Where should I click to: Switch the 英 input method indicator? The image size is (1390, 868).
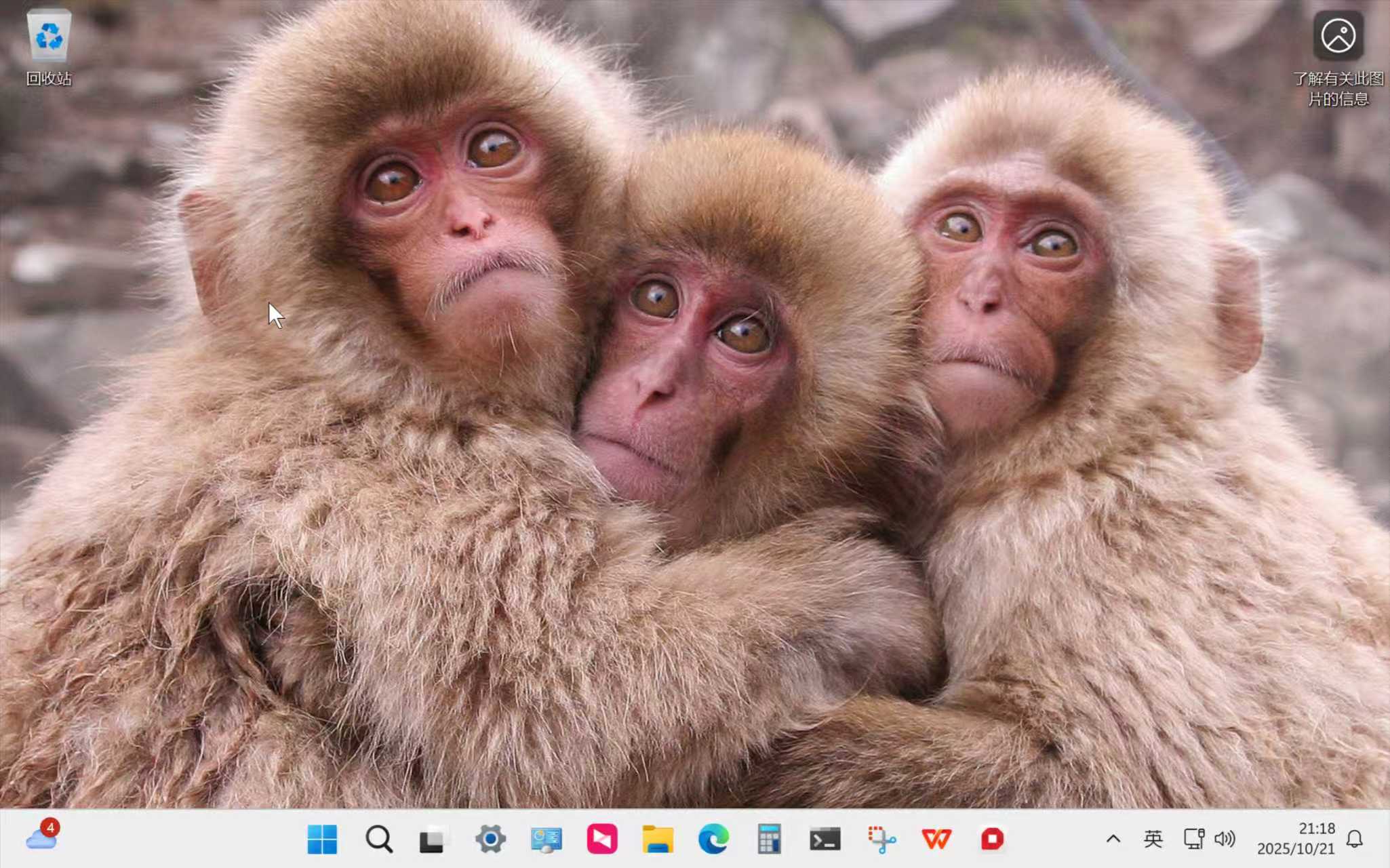[x=1153, y=840]
